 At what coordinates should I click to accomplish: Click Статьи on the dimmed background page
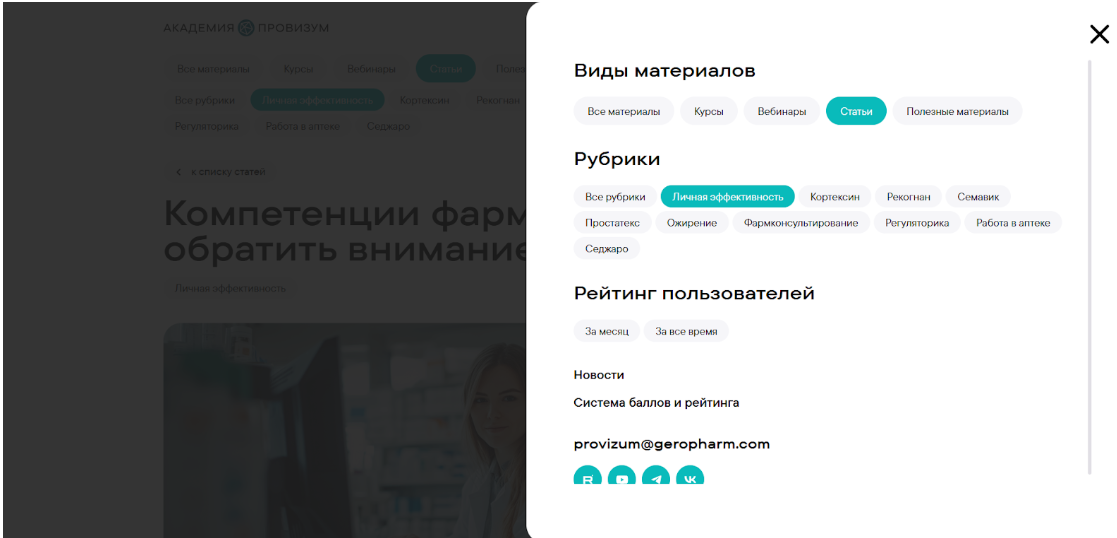coord(445,69)
